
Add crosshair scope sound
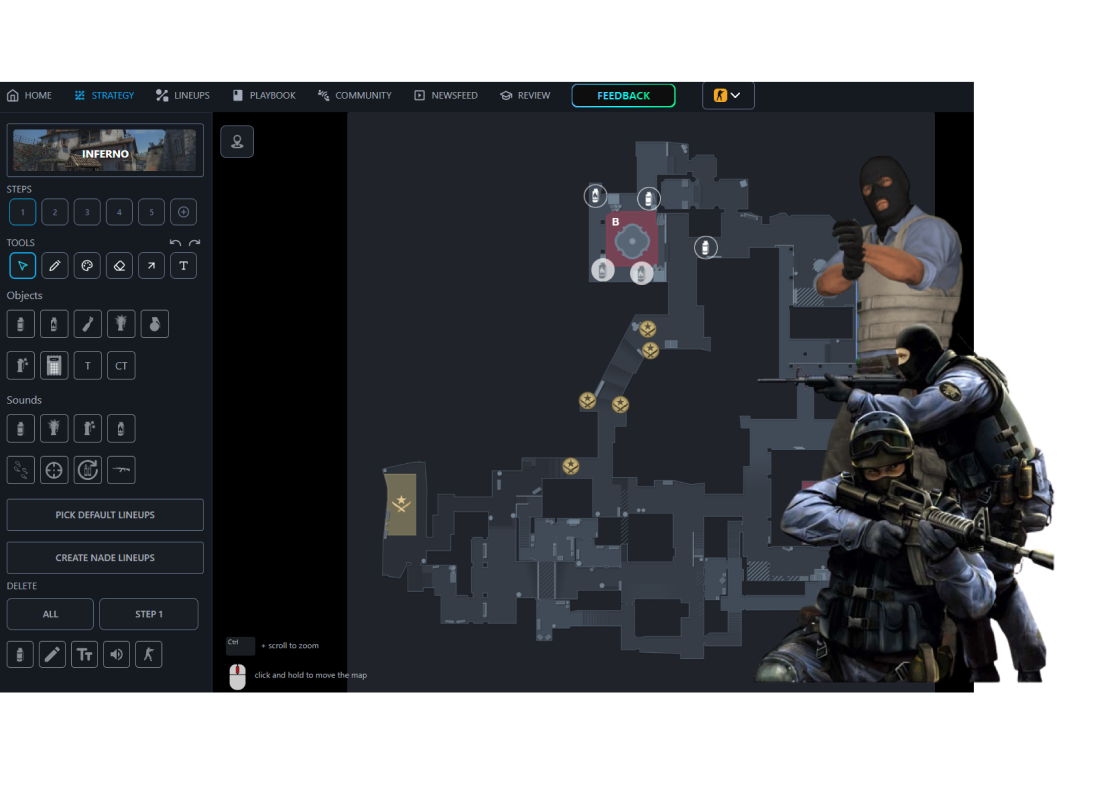[54, 470]
